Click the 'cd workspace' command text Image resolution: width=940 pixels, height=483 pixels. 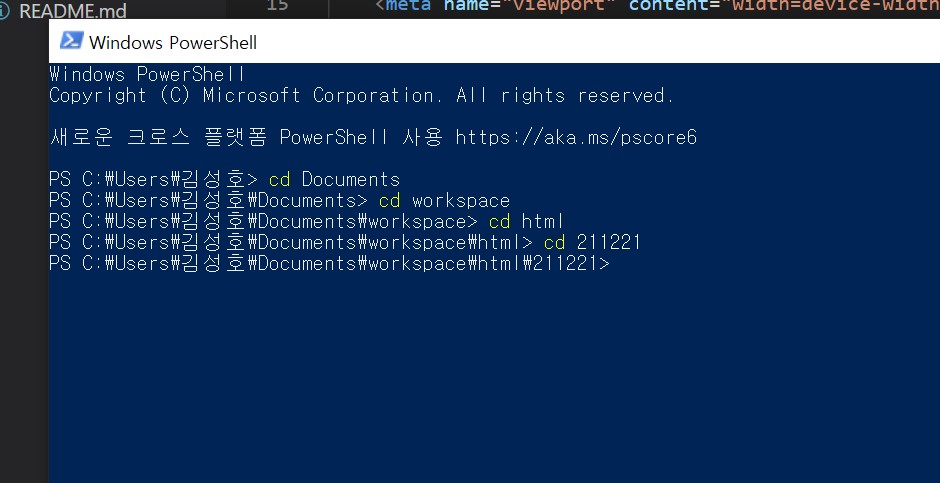point(444,201)
